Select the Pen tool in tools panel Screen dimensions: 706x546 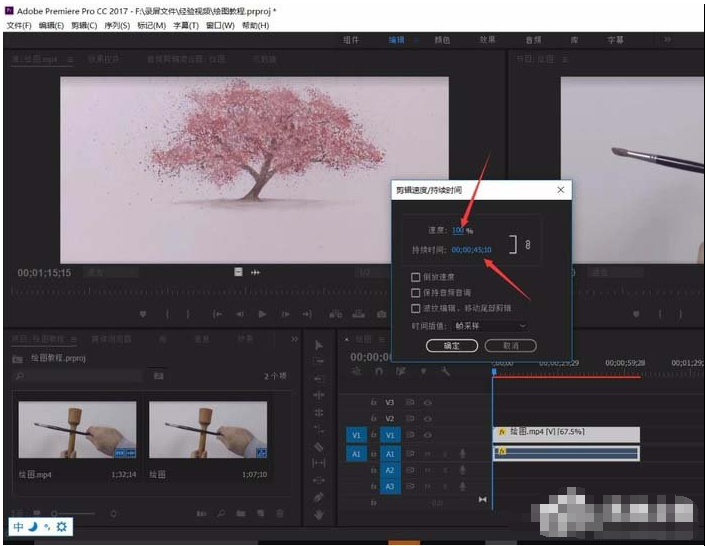click(319, 497)
